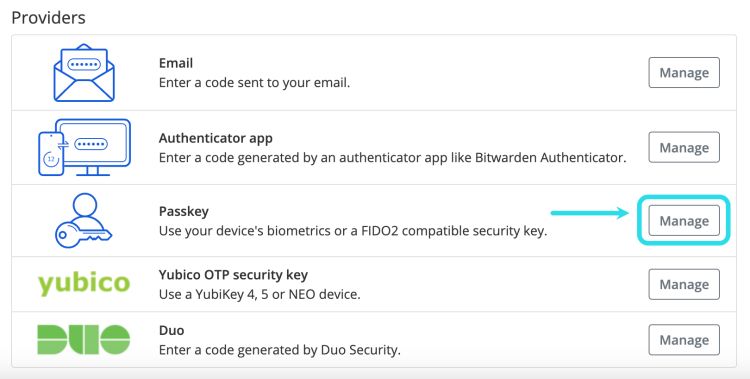Open Manage for the Duo provider
The height and width of the screenshot is (379, 750).
[x=684, y=340]
